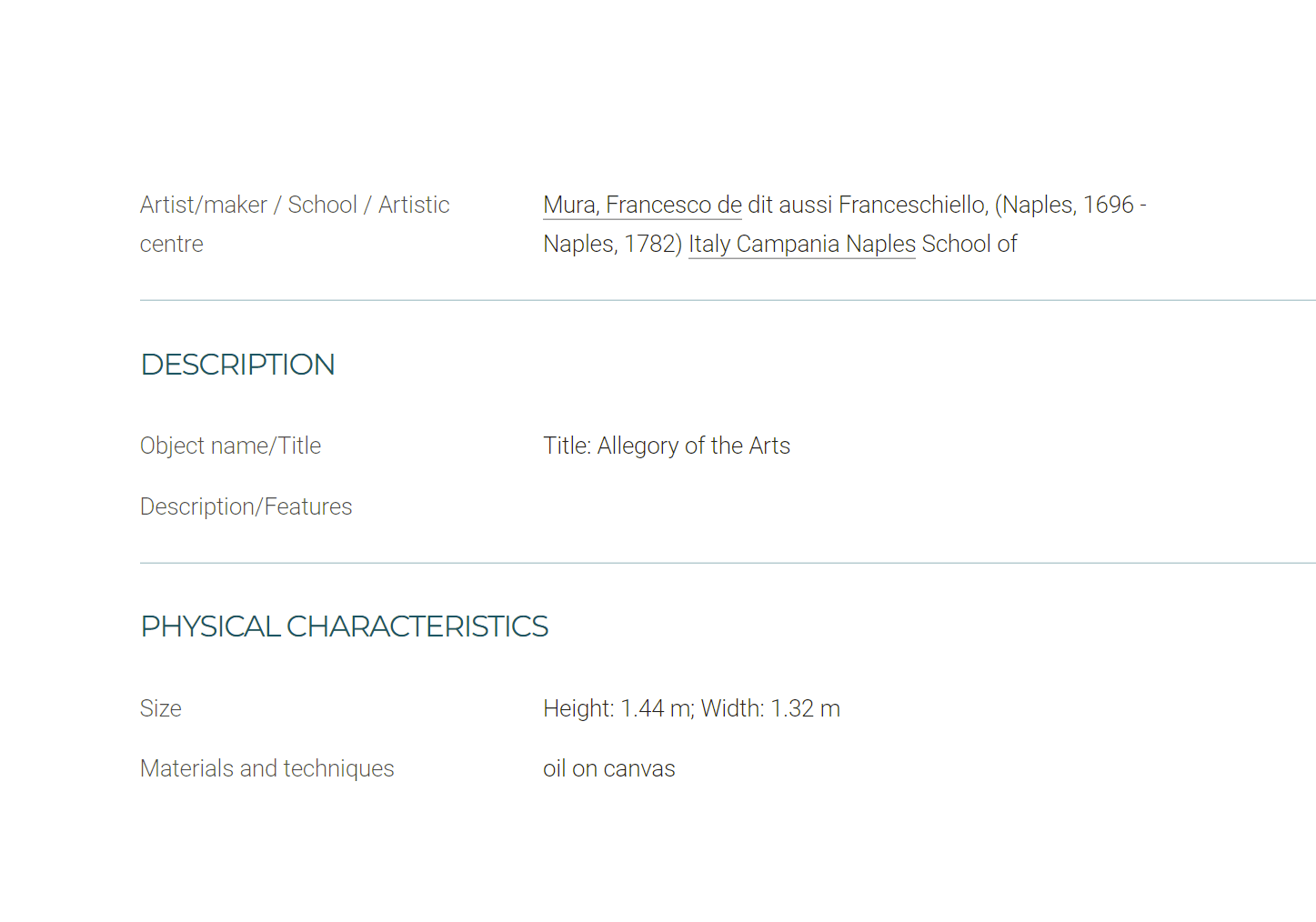Click the Width: 1.32 m value

point(771,708)
